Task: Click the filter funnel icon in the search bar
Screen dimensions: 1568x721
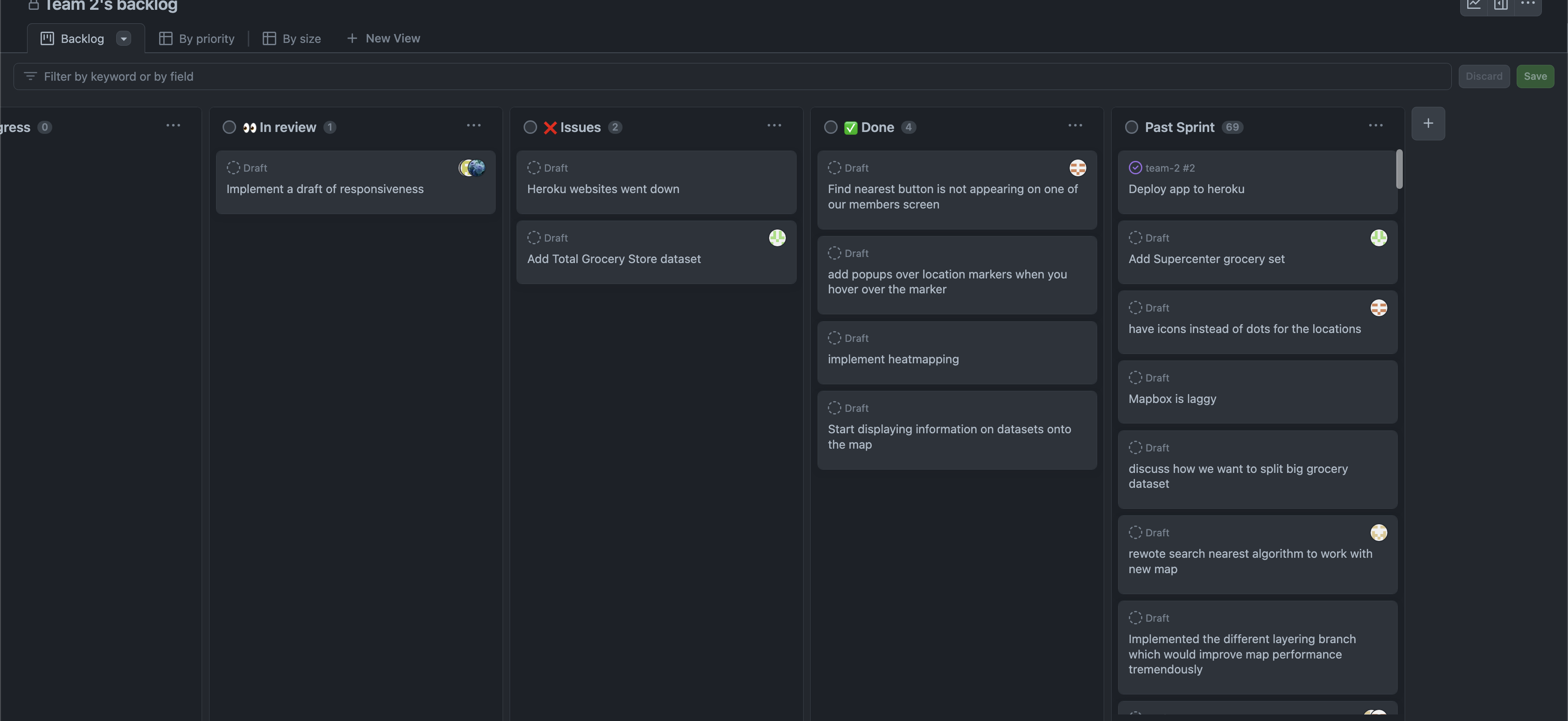Action: 30,76
